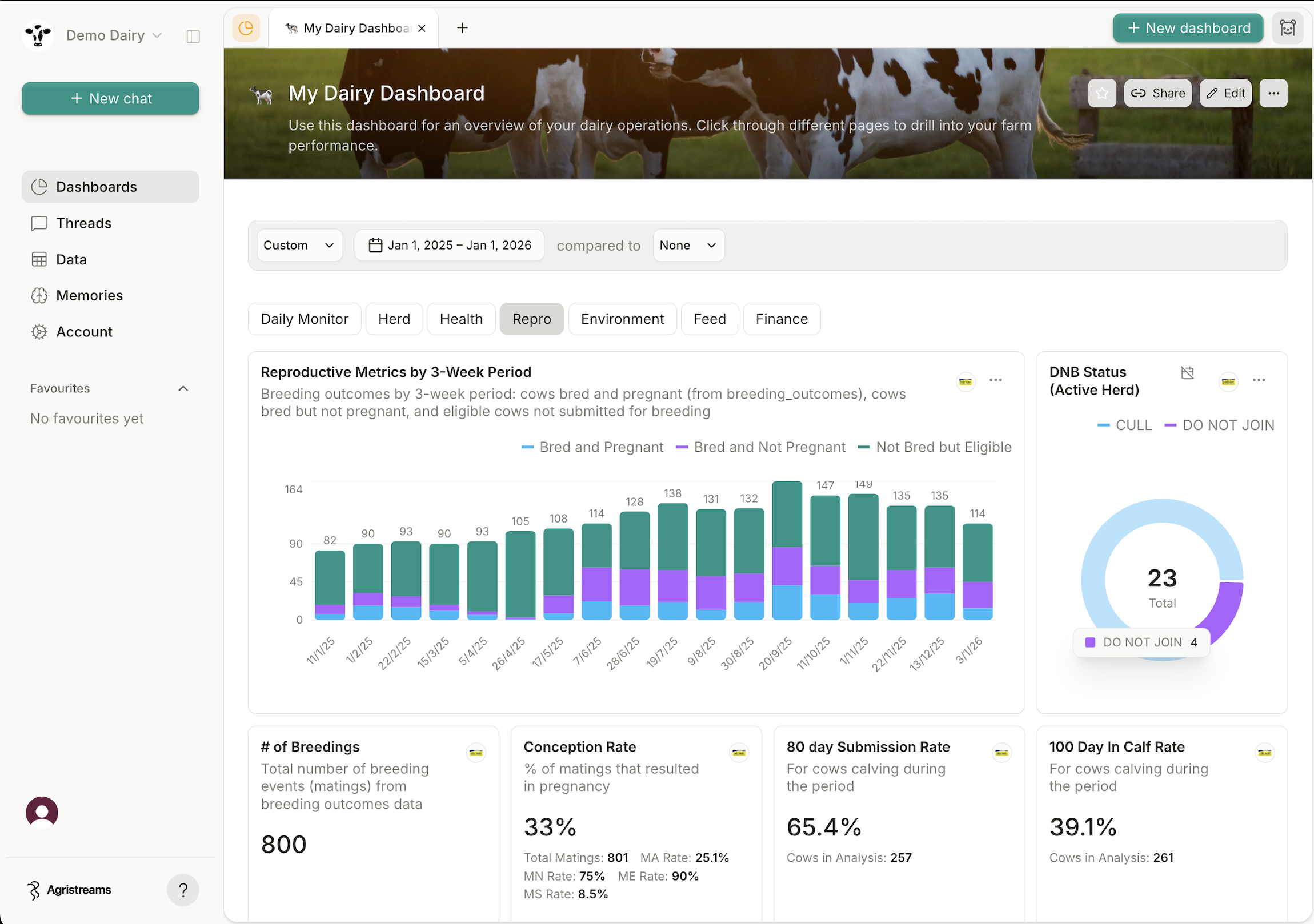Click data source badge on 80 day Submission Rate
Viewport: 1314px width, 924px height.
click(1001, 753)
